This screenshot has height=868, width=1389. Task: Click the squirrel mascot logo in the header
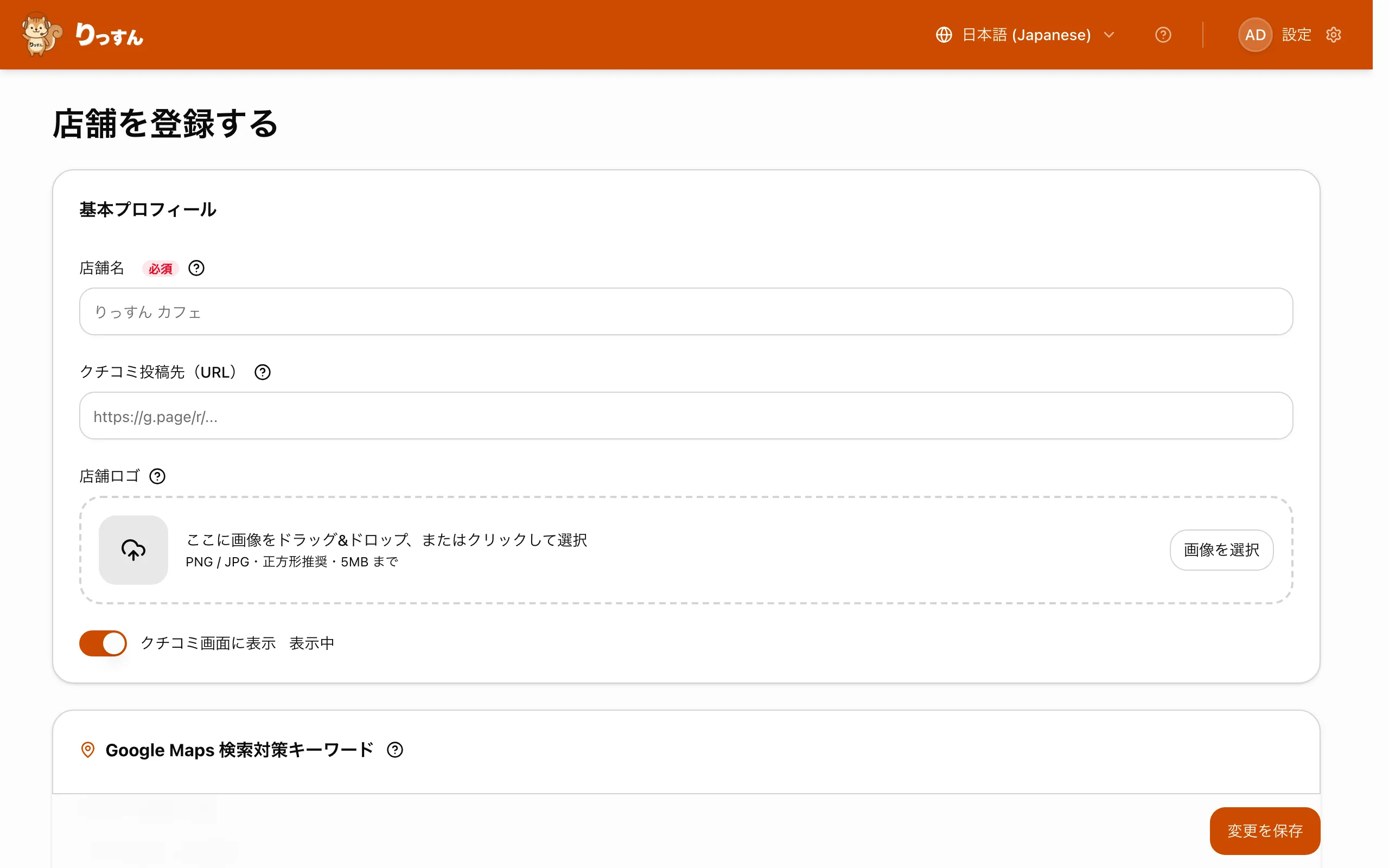(41, 34)
